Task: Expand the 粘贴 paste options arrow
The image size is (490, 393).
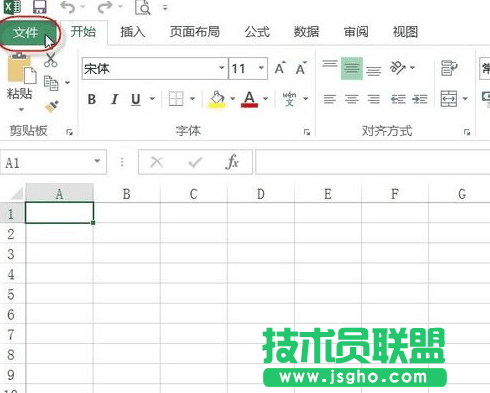Action: coord(21,109)
